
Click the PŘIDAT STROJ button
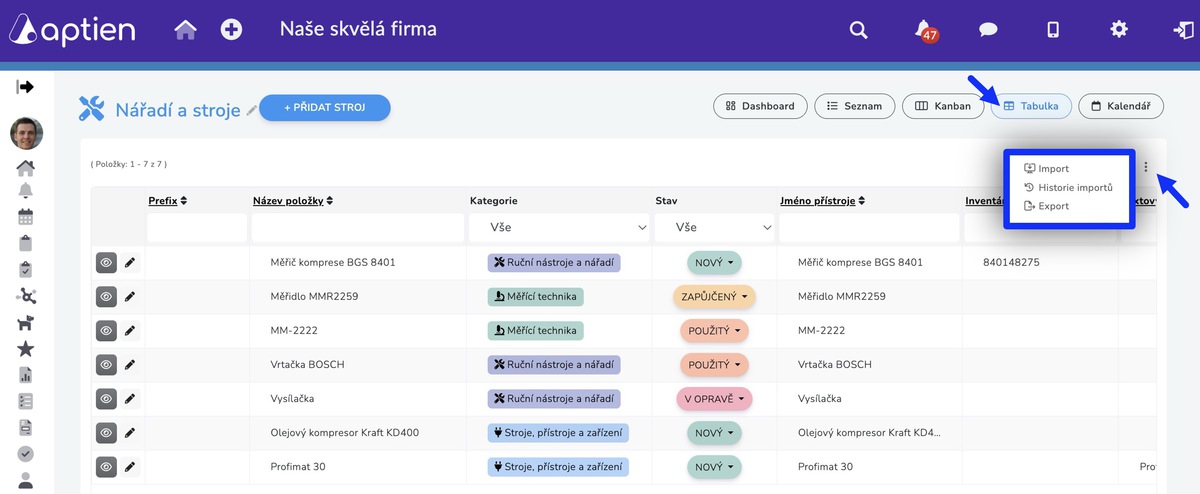pyautogui.click(x=324, y=108)
